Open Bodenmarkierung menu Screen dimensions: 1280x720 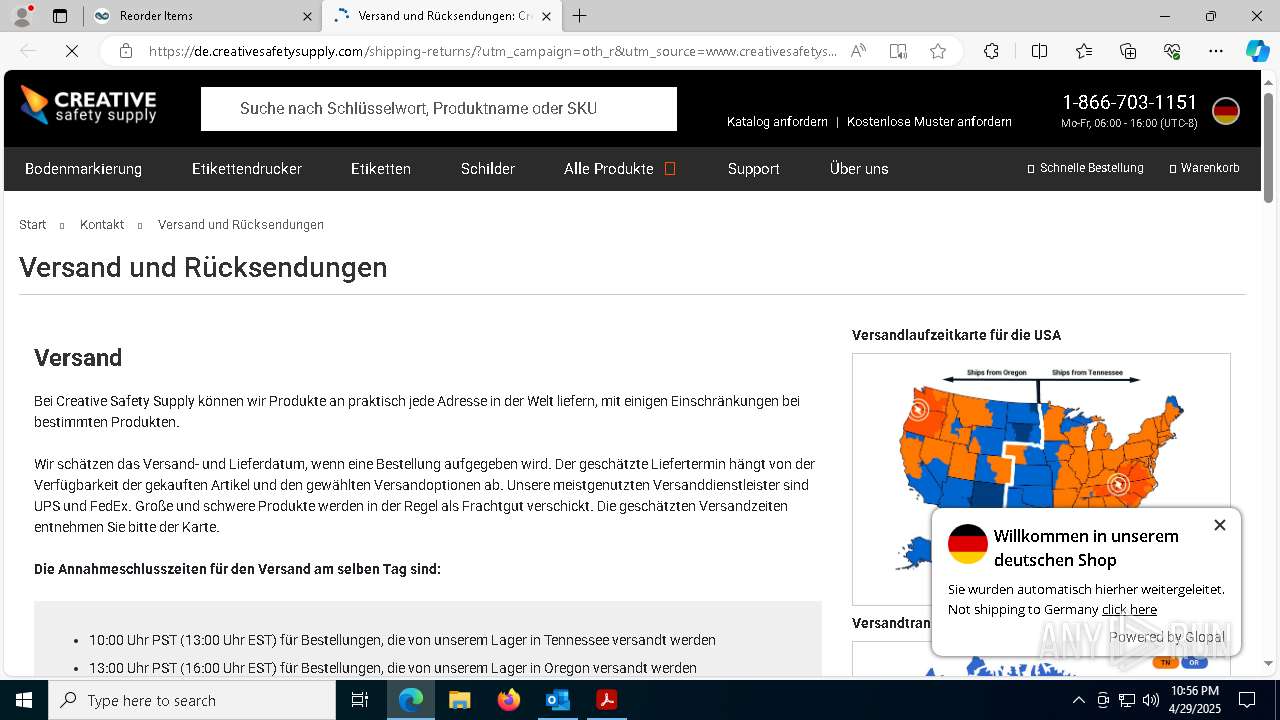pos(83,169)
